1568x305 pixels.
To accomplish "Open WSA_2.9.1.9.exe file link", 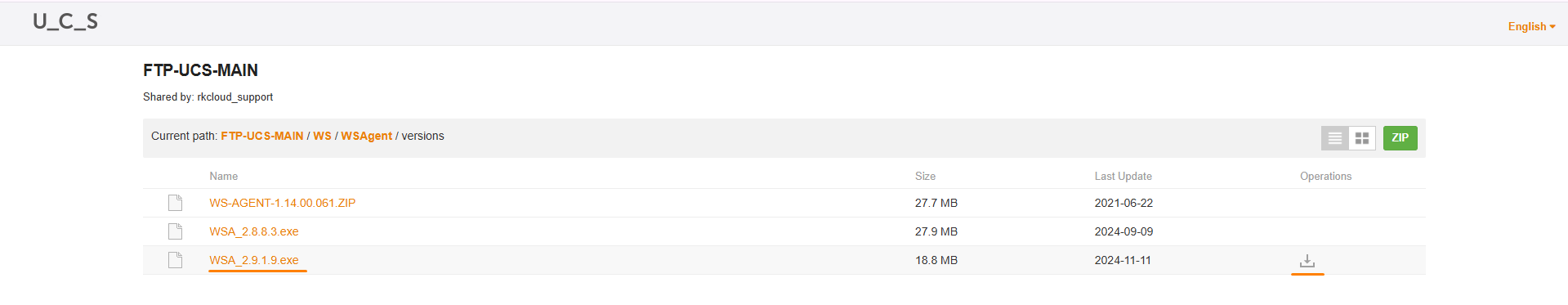I will coord(253,260).
